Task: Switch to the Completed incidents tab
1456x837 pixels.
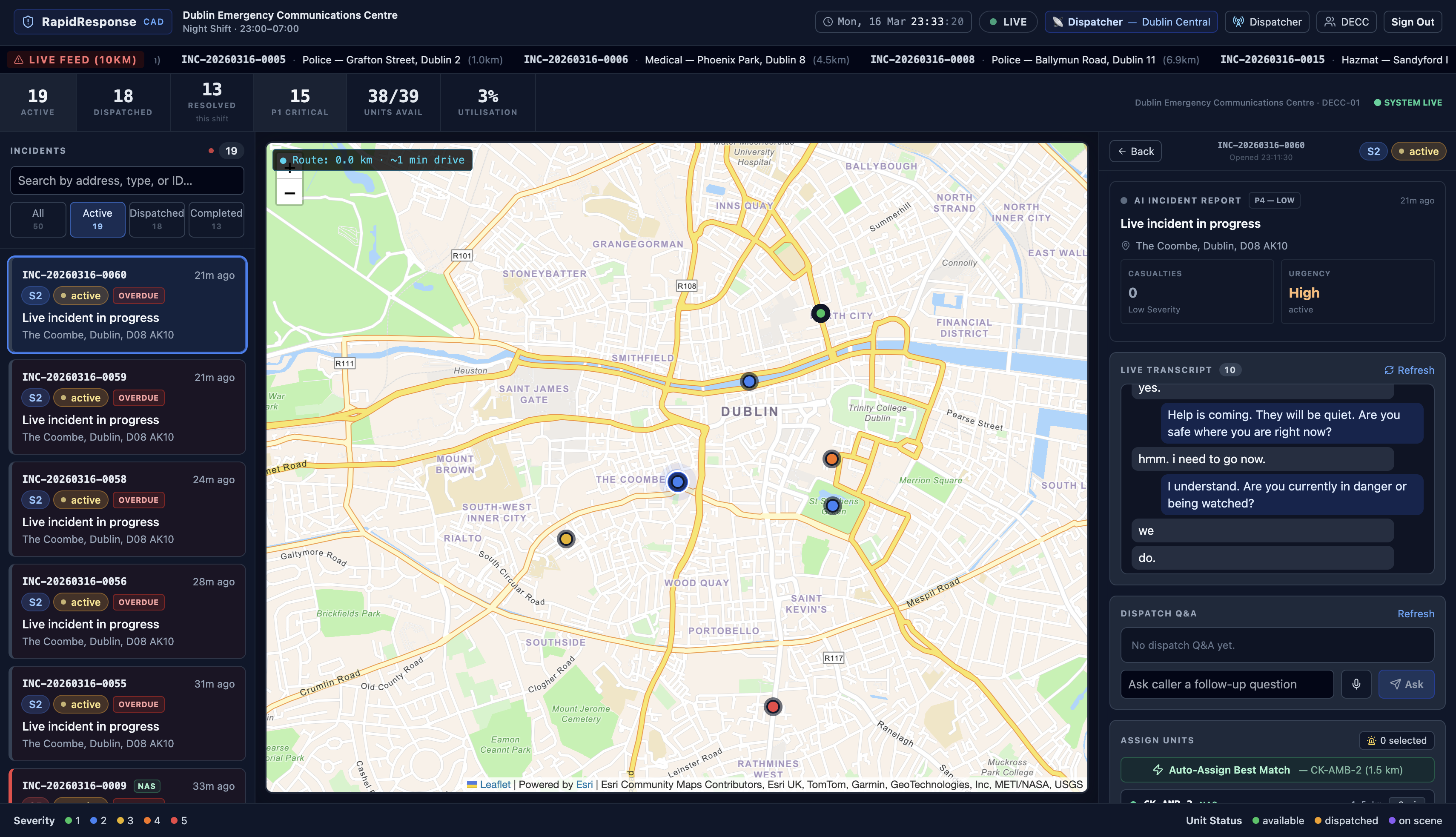Action: point(216,219)
